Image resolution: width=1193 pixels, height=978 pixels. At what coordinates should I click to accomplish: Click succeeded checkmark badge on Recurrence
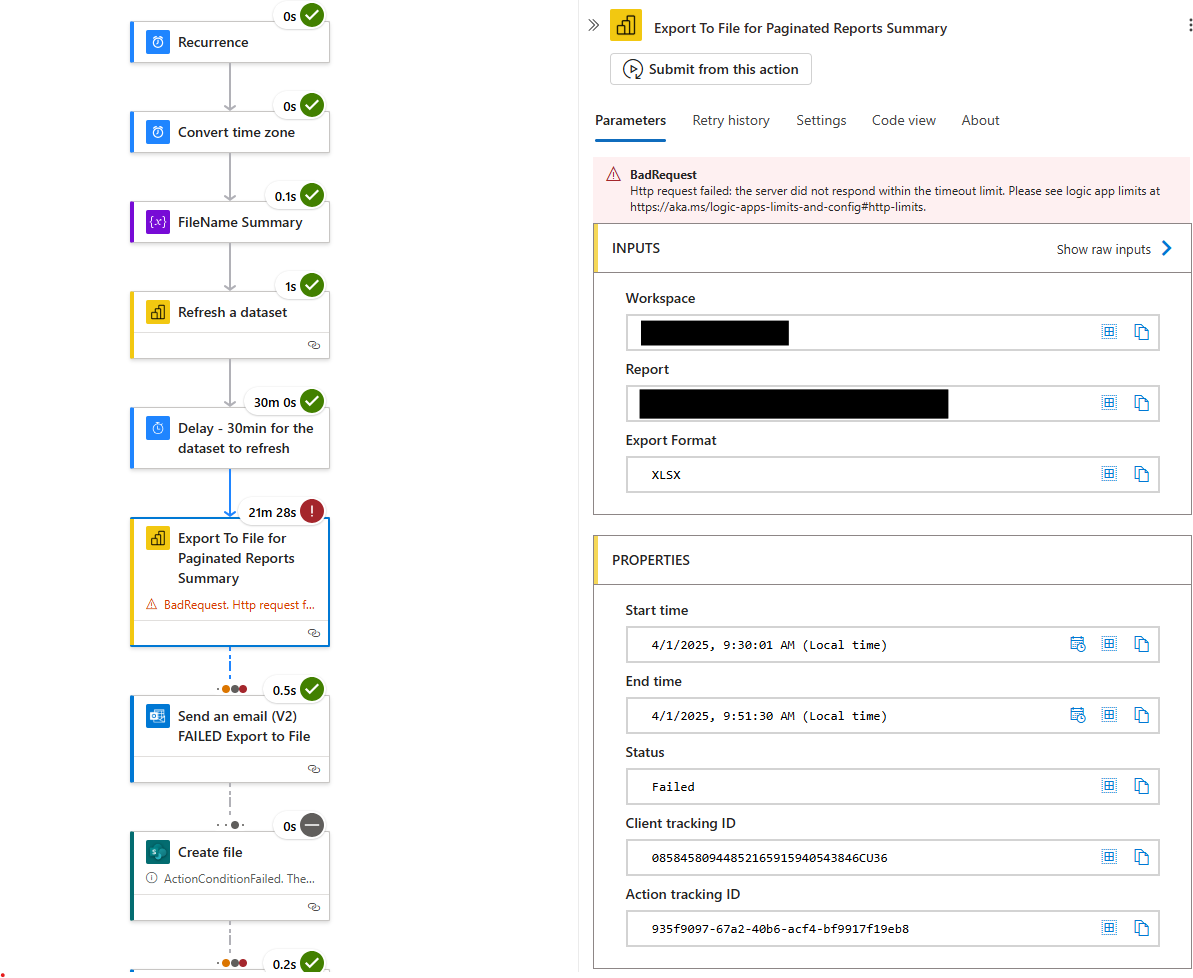[x=312, y=15]
